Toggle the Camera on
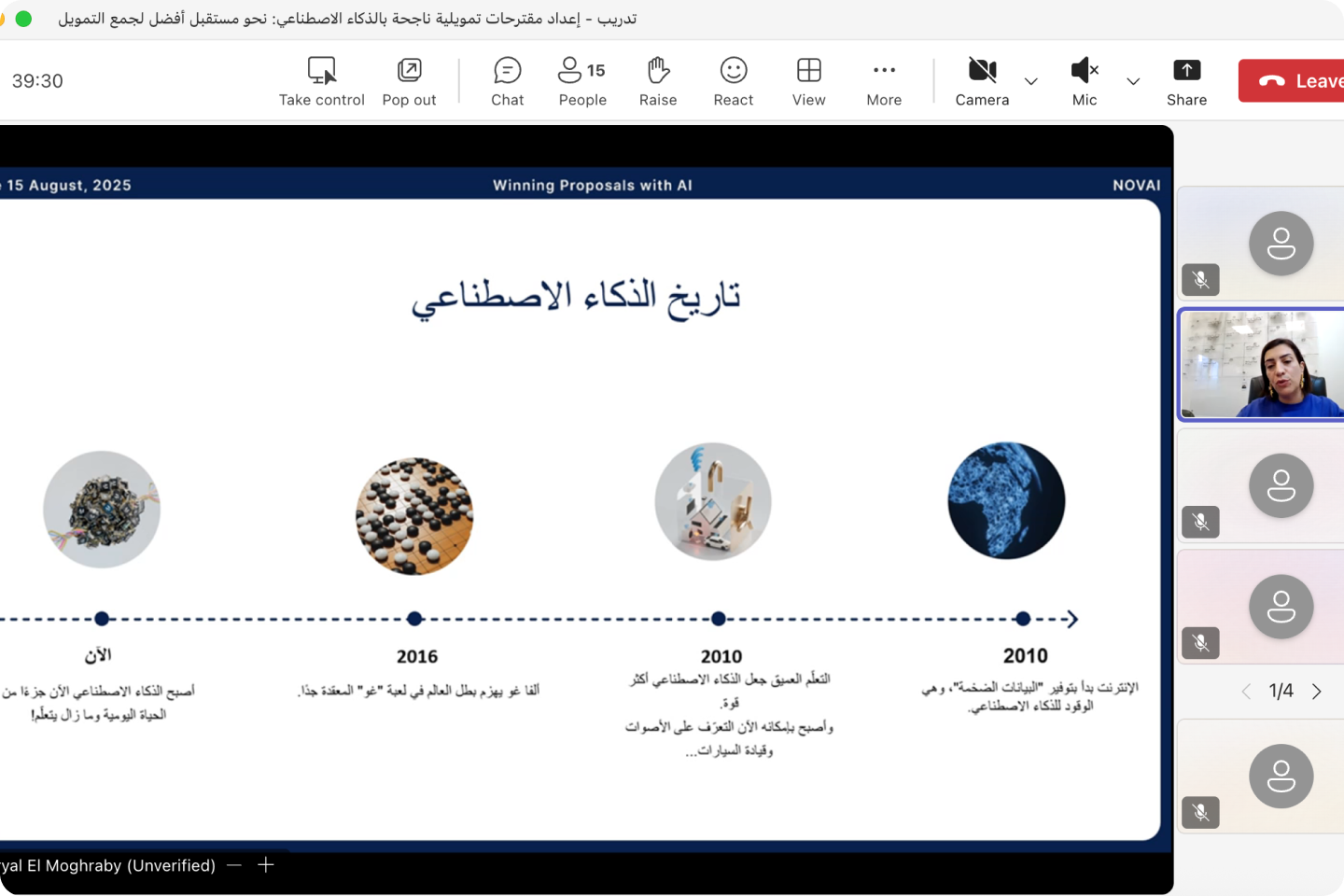 [x=981, y=80]
